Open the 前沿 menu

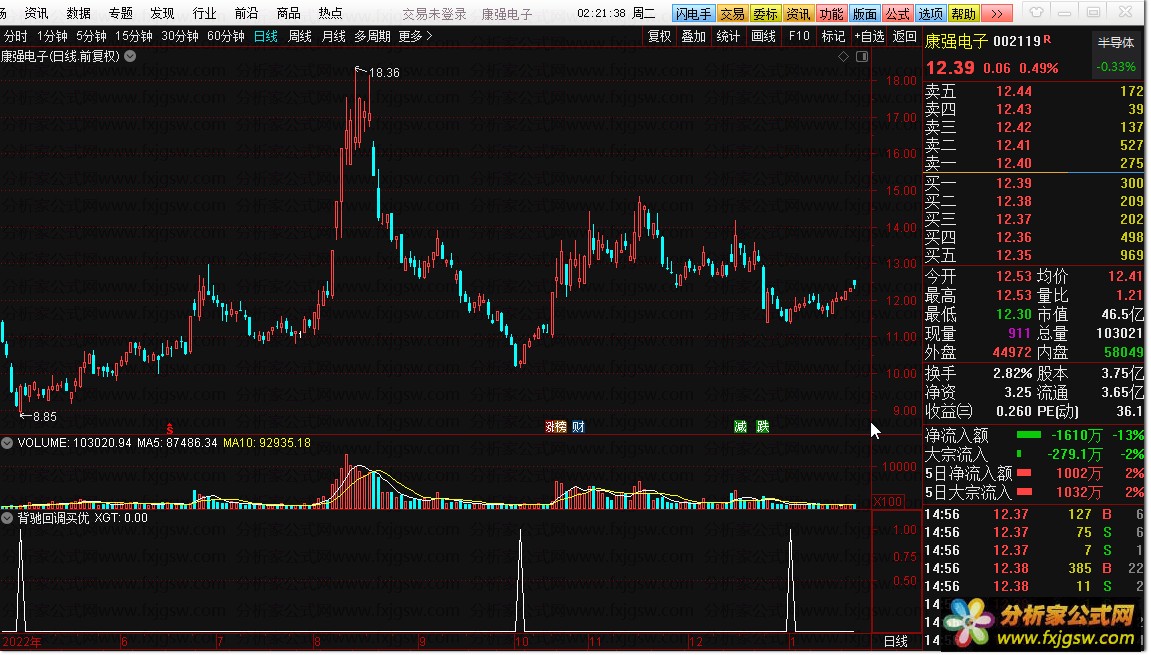(247, 13)
